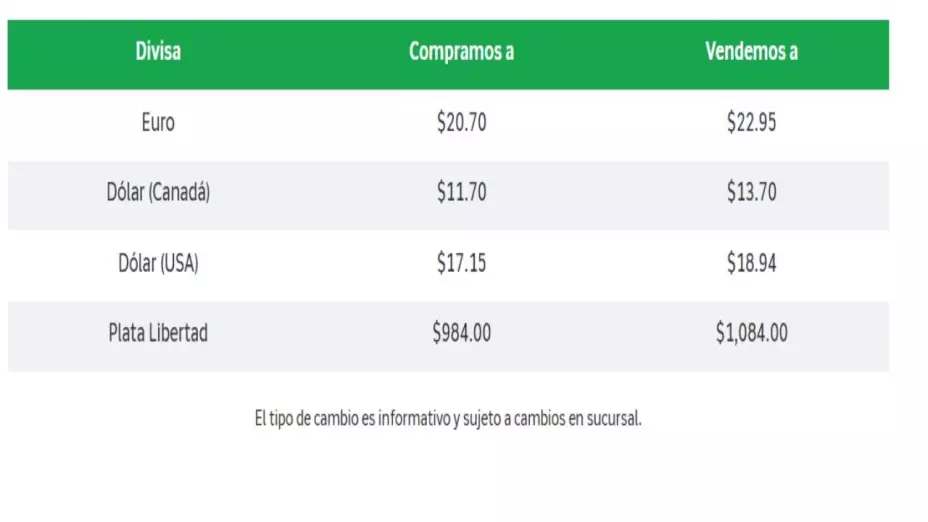Click the Euro buy rate $20.70
Image resolution: width=928 pixels, height=522 pixels.
point(461,123)
